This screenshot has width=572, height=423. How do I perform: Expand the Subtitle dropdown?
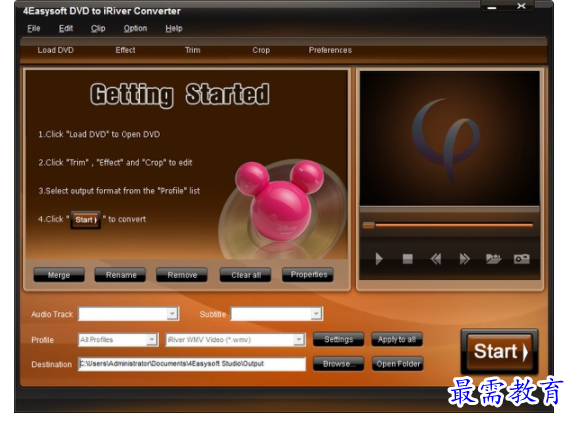[316, 314]
